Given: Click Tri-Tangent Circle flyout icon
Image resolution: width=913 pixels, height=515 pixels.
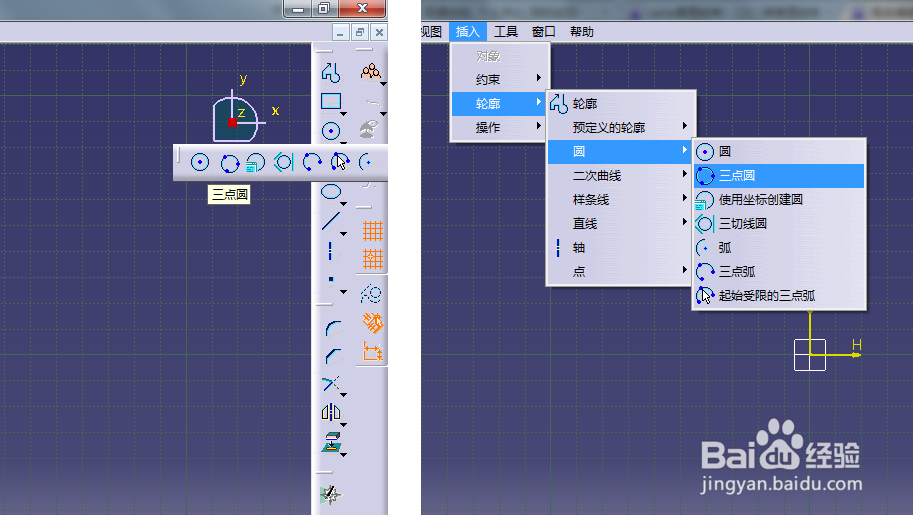Looking at the screenshot, I should tap(284, 162).
